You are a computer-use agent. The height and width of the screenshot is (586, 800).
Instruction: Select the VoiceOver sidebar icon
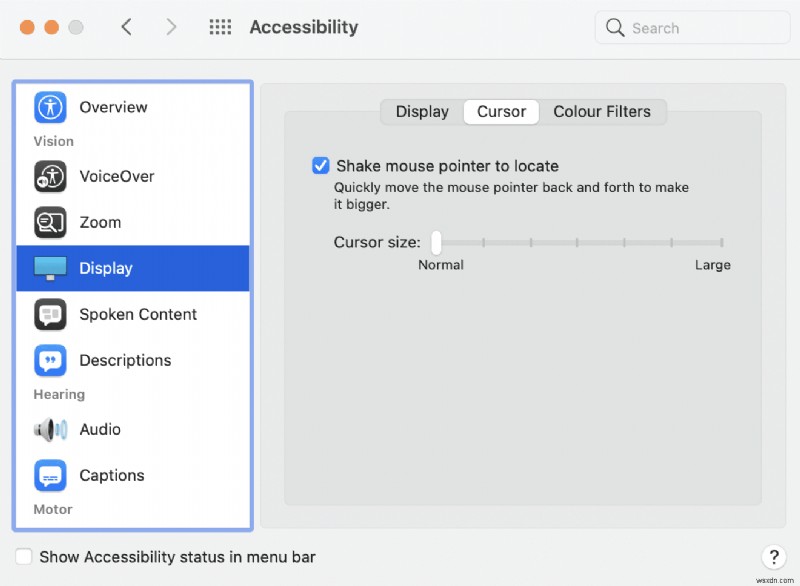51,176
